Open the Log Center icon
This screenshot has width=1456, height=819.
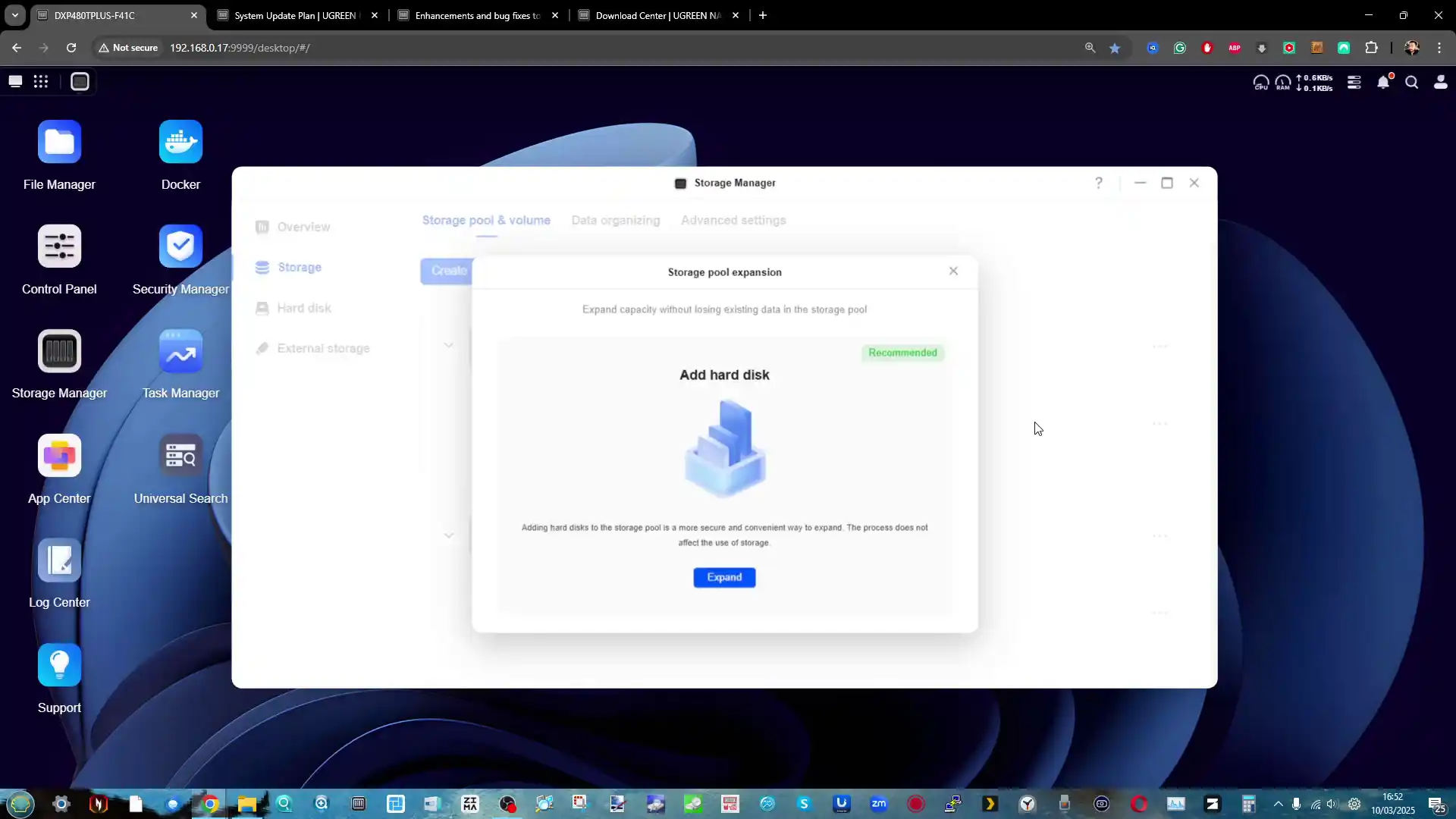(59, 560)
